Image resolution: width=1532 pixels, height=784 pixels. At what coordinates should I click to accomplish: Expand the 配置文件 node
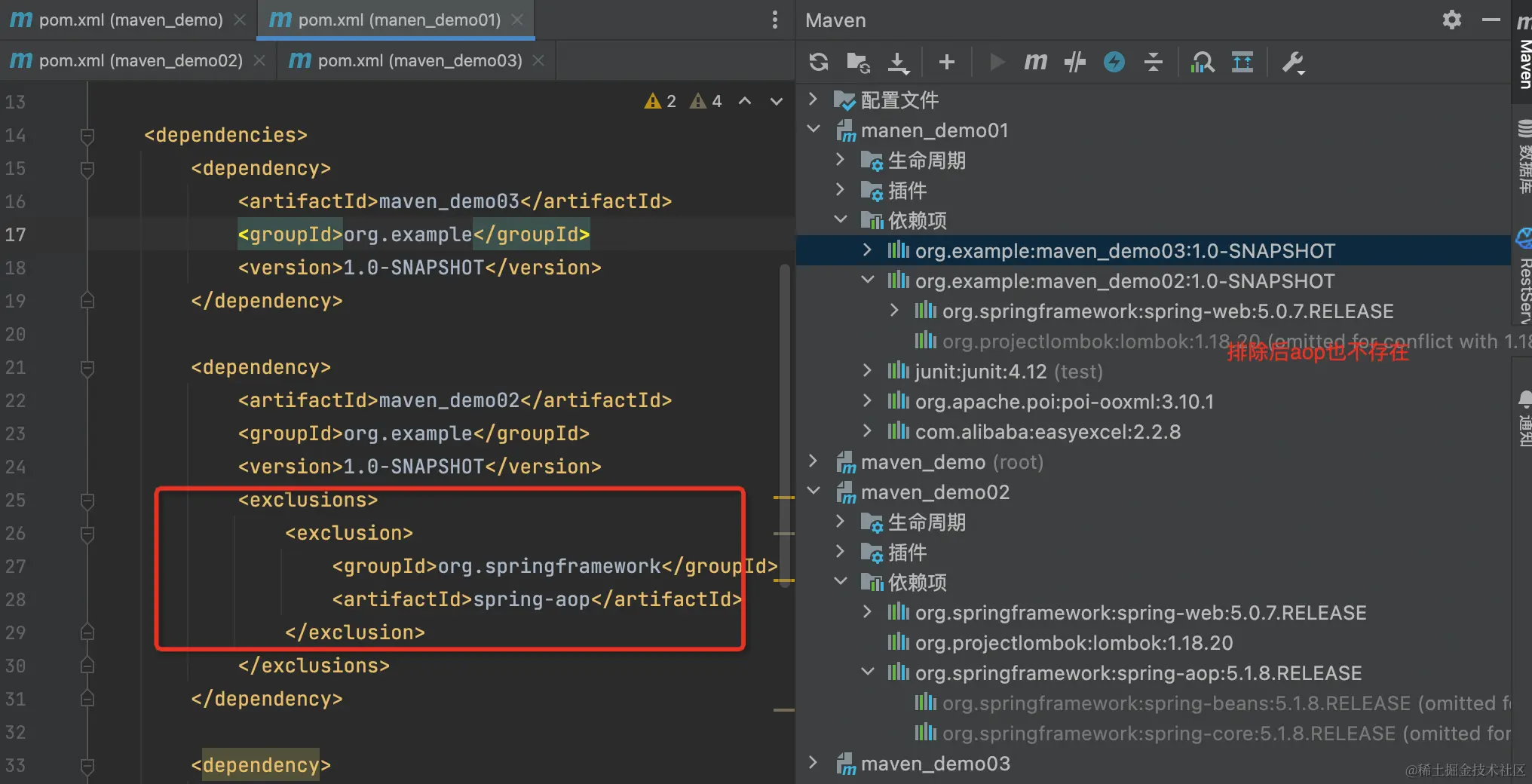tap(813, 100)
